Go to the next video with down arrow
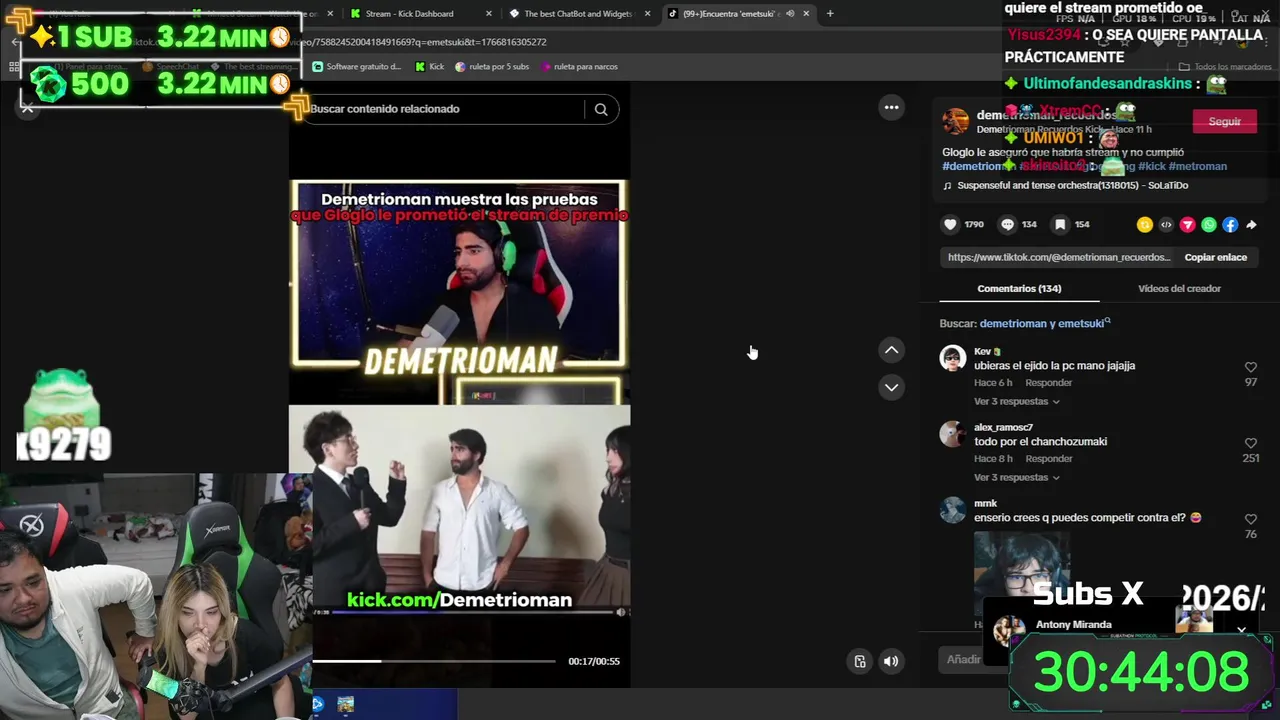The width and height of the screenshot is (1280, 720). coord(891,387)
